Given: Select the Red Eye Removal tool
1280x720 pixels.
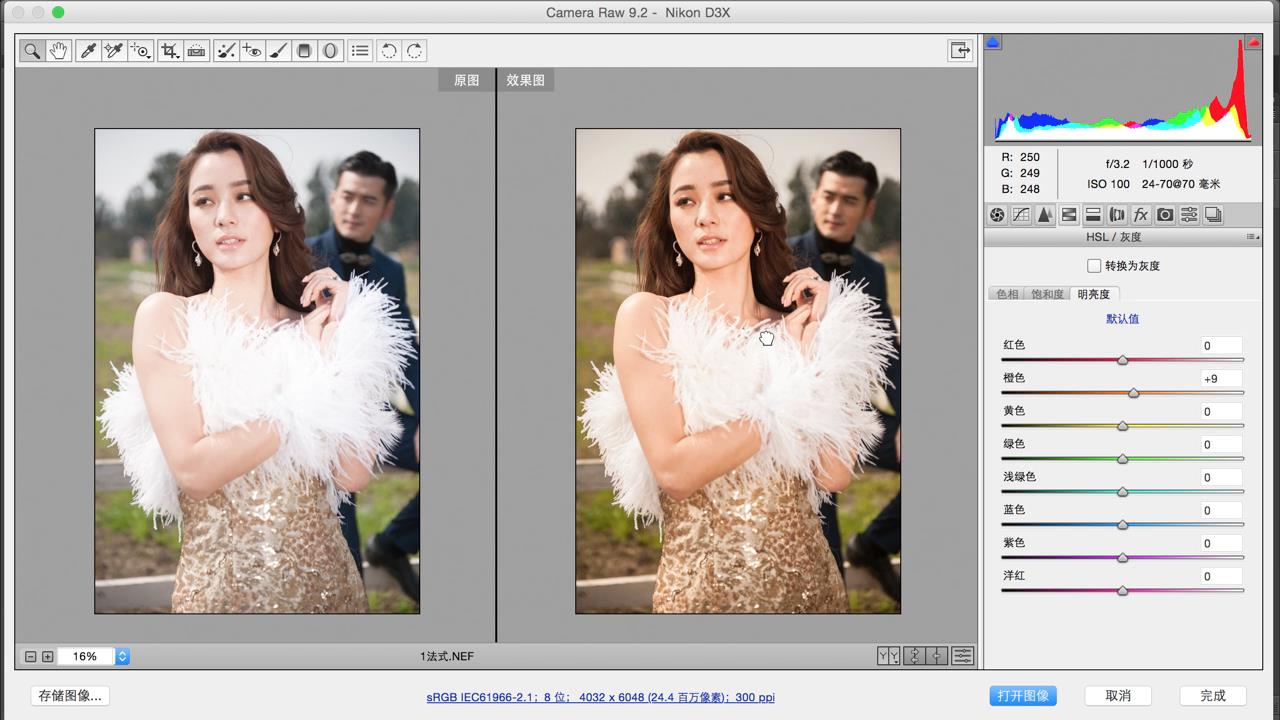Looking at the screenshot, I should point(251,51).
